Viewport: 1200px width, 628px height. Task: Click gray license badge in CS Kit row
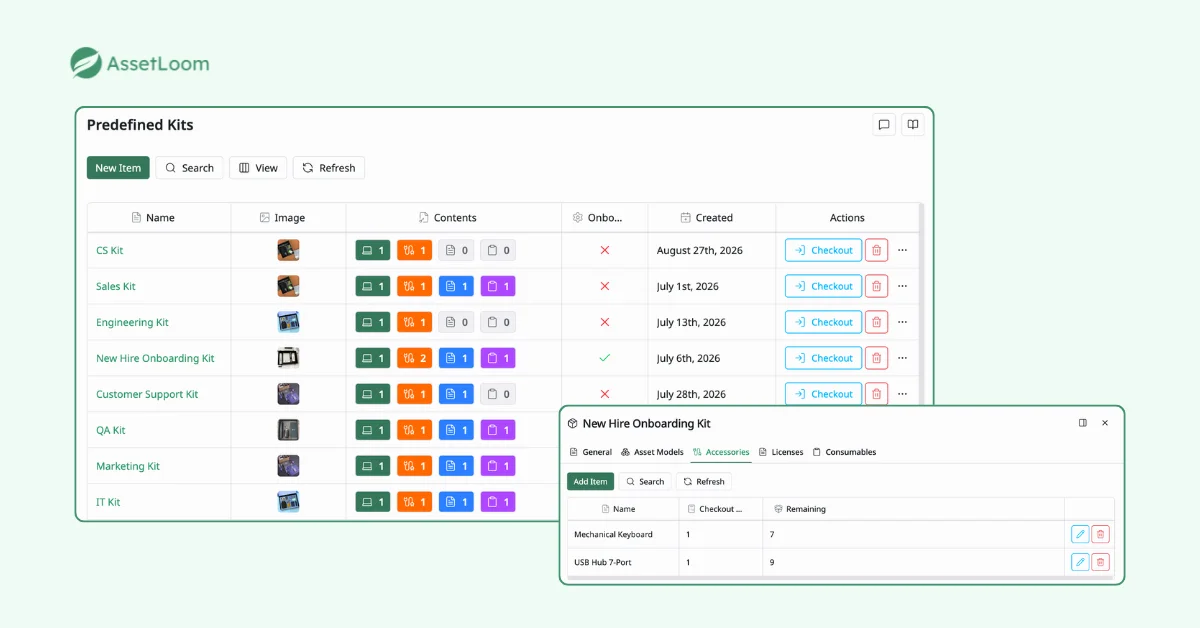(456, 250)
